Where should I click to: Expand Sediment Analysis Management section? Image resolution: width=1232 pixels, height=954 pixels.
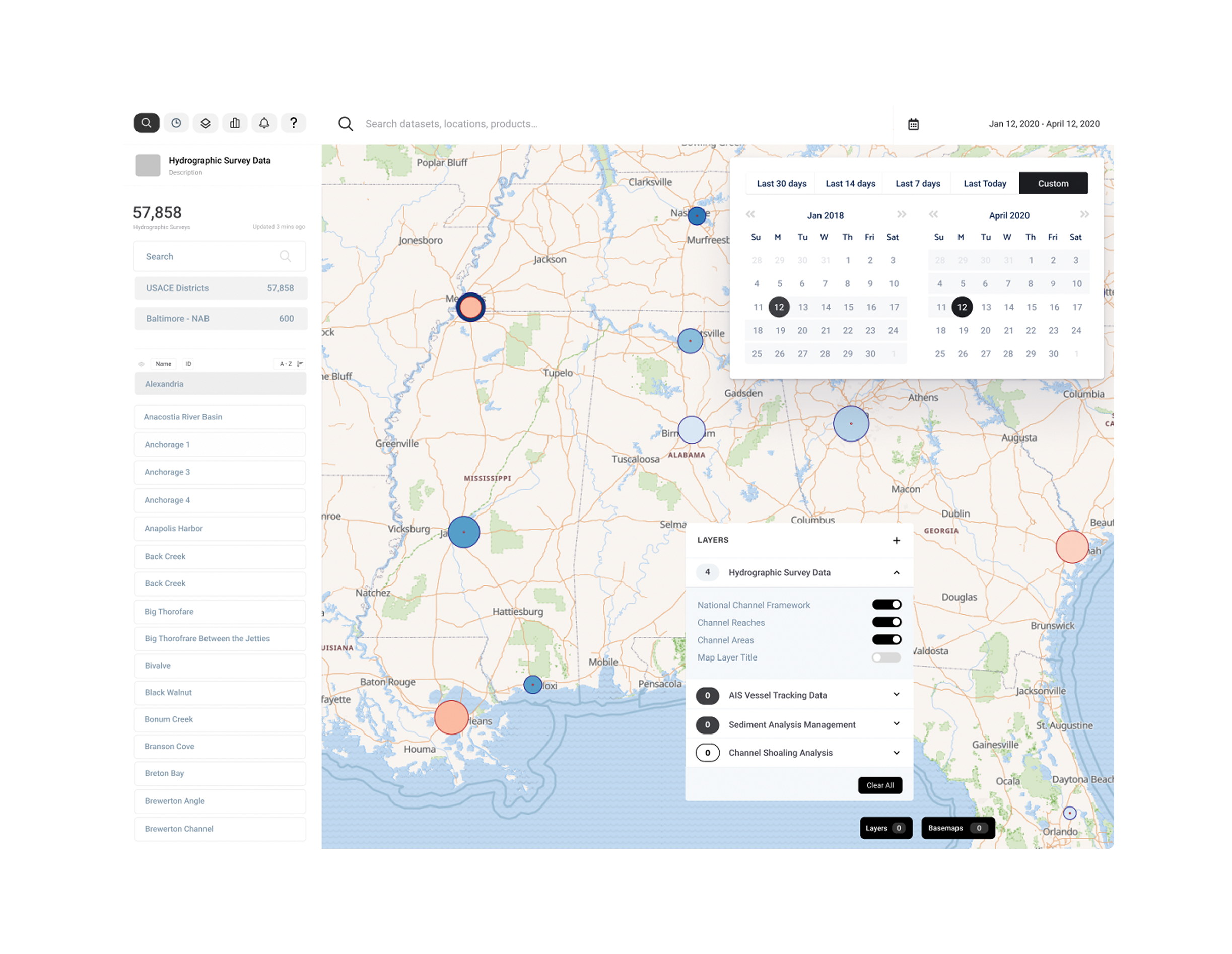(x=897, y=724)
